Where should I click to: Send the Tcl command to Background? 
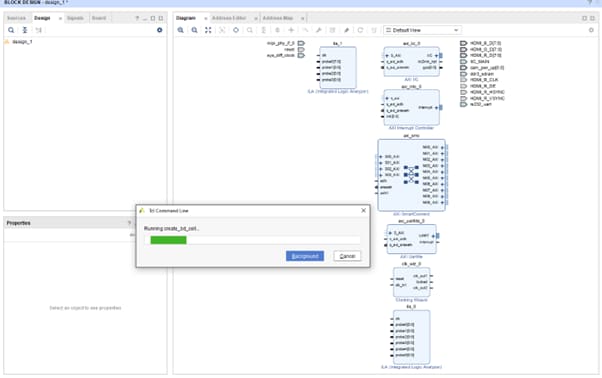point(305,256)
